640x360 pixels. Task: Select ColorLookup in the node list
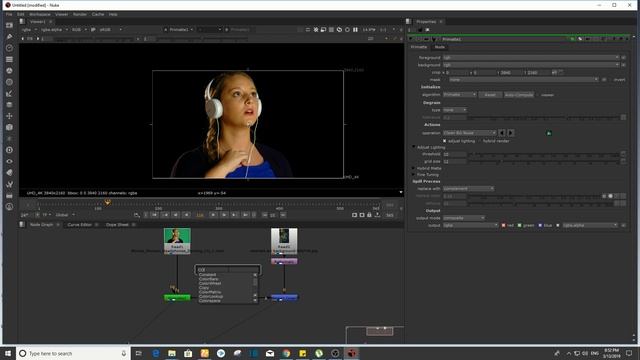211,296
